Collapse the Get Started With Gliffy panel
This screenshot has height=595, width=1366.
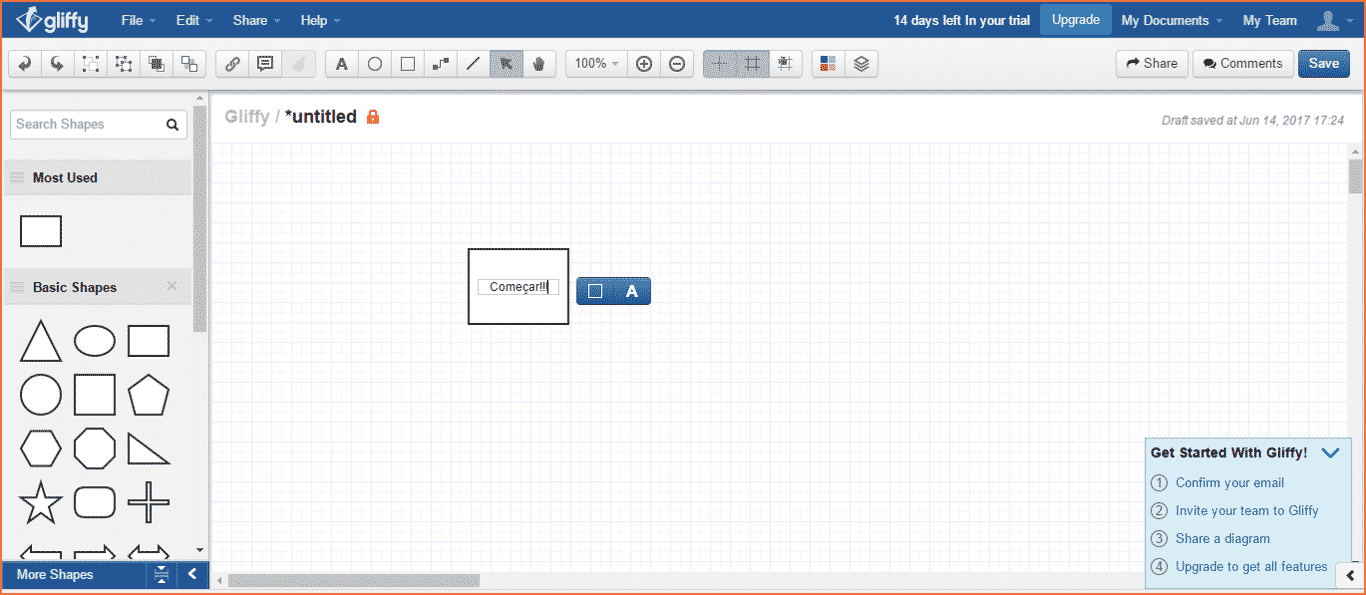[x=1330, y=453]
